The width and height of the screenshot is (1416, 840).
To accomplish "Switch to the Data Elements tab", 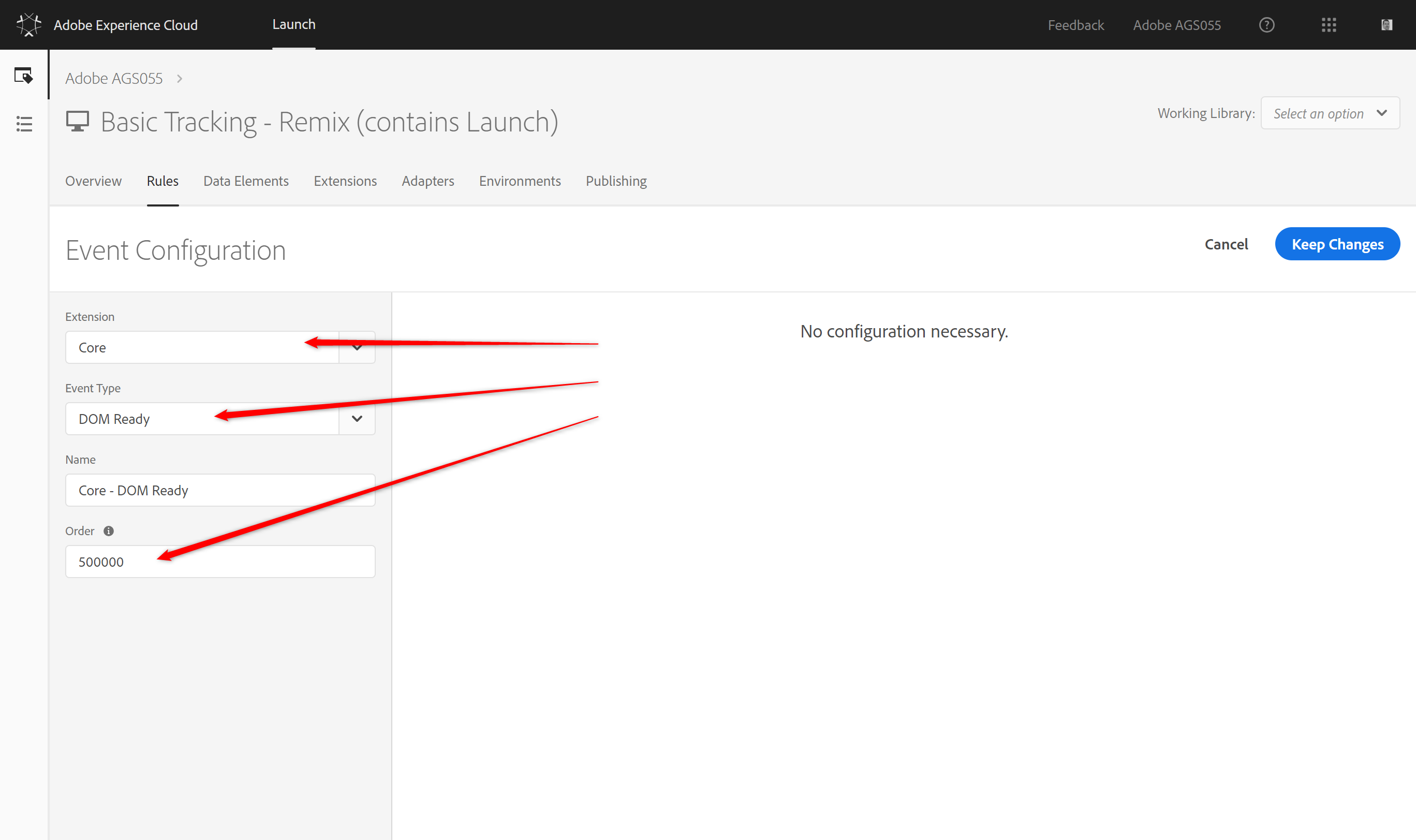I will click(x=246, y=181).
